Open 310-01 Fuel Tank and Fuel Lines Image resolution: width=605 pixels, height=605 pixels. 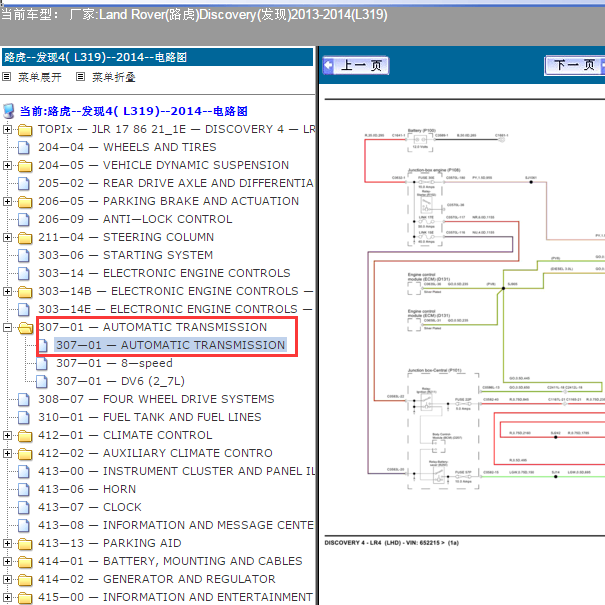150,417
